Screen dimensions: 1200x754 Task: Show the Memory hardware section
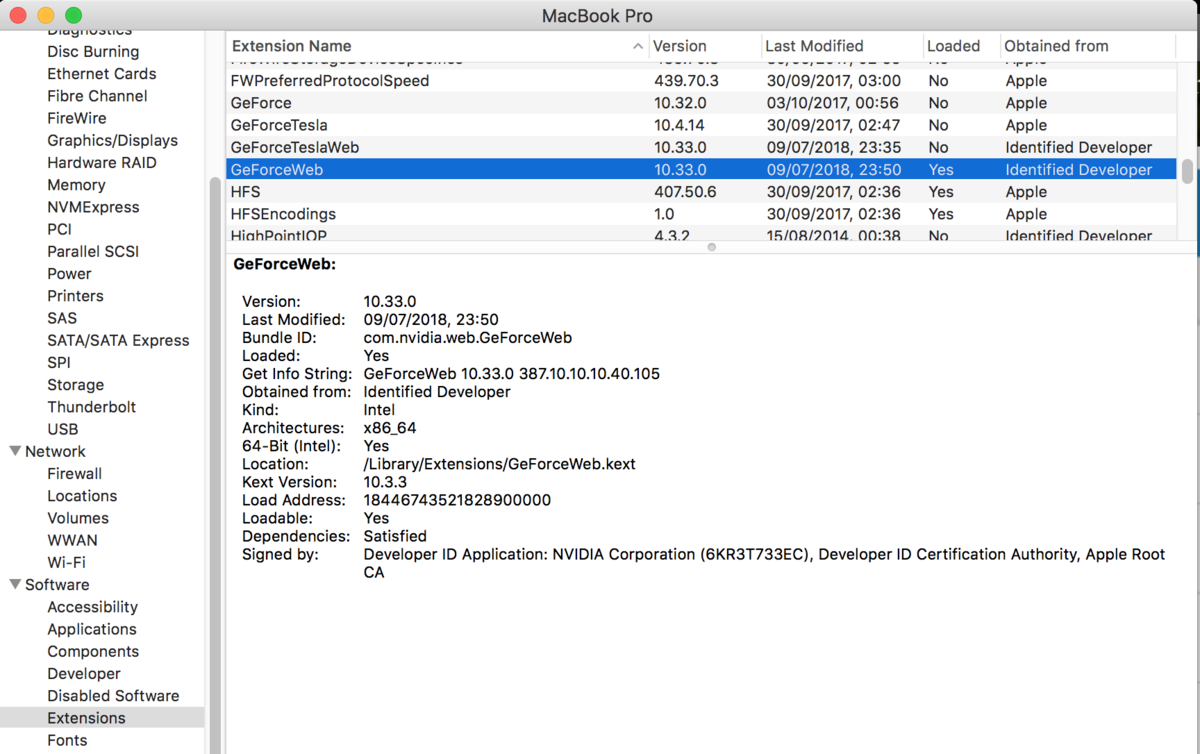pyautogui.click(x=76, y=185)
